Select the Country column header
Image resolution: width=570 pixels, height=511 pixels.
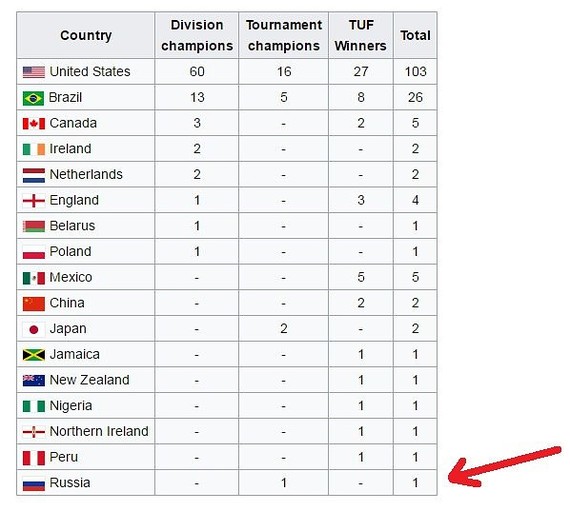(86, 35)
